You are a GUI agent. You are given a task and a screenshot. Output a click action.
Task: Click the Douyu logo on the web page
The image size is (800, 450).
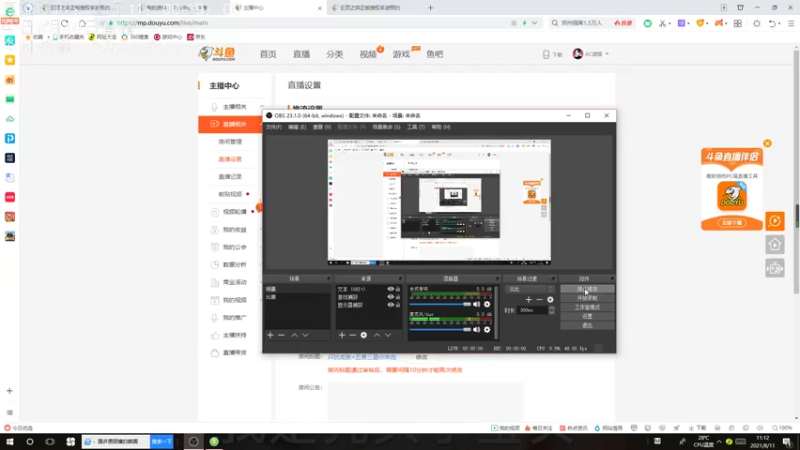click(217, 54)
